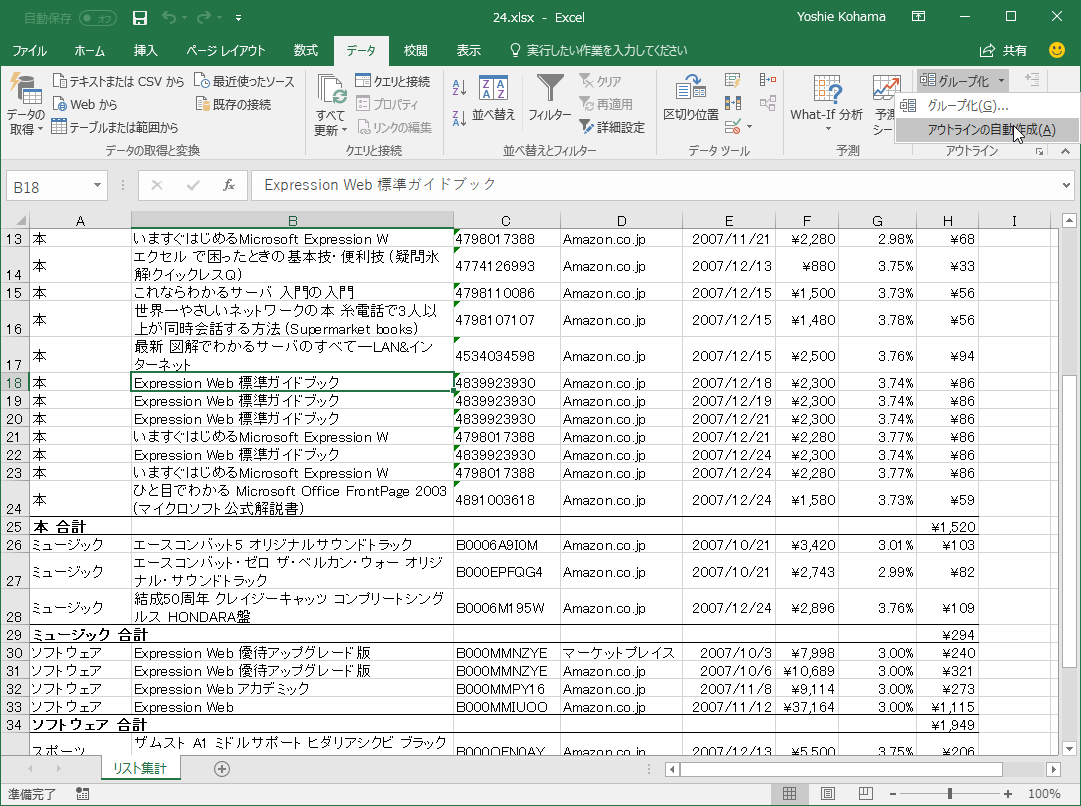Viewport: 1081px width, 806px height.
Task: Switch to the Formulas (数式) tab
Action: tap(305, 50)
